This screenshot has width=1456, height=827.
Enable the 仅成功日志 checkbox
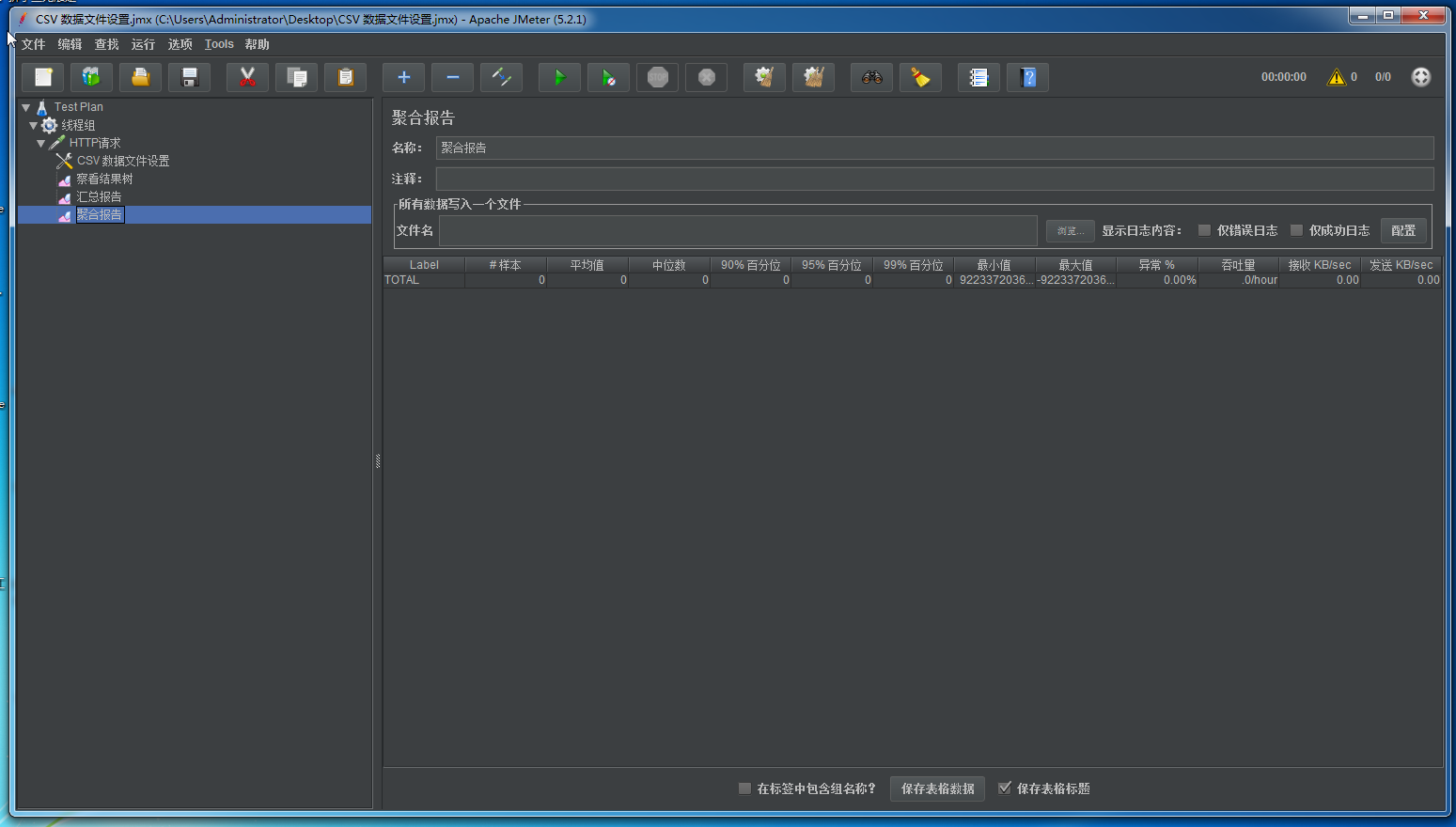[x=1296, y=230]
